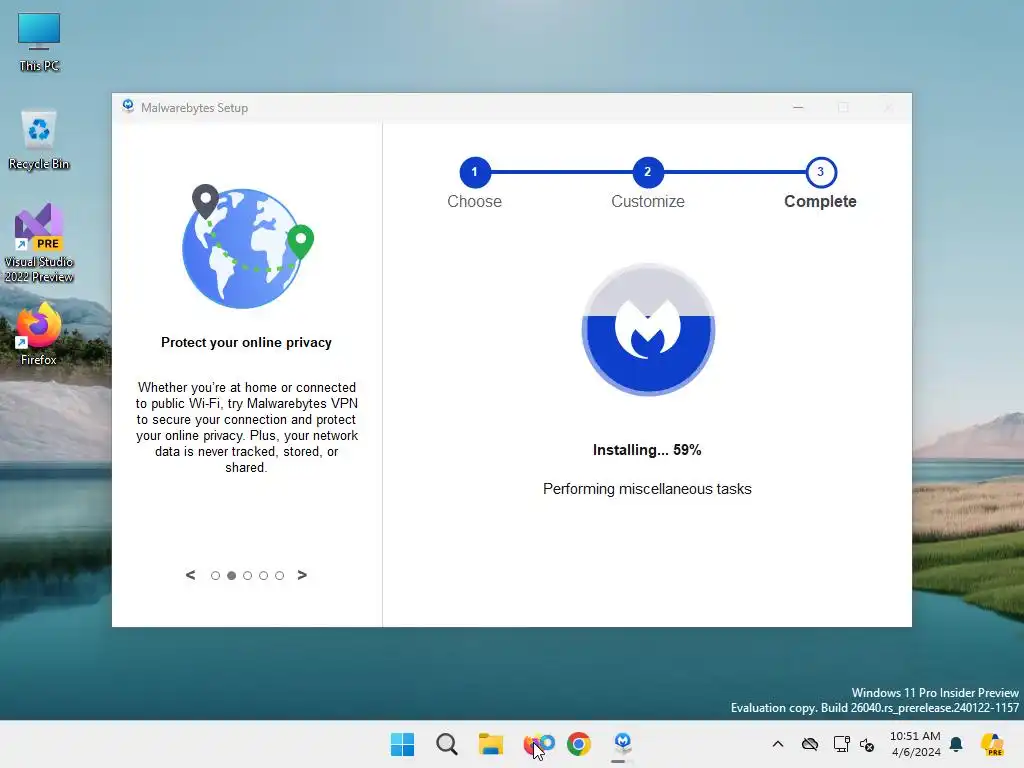This screenshot has width=1024, height=768.
Task: Select first carousel dot
Action: pos(216,575)
